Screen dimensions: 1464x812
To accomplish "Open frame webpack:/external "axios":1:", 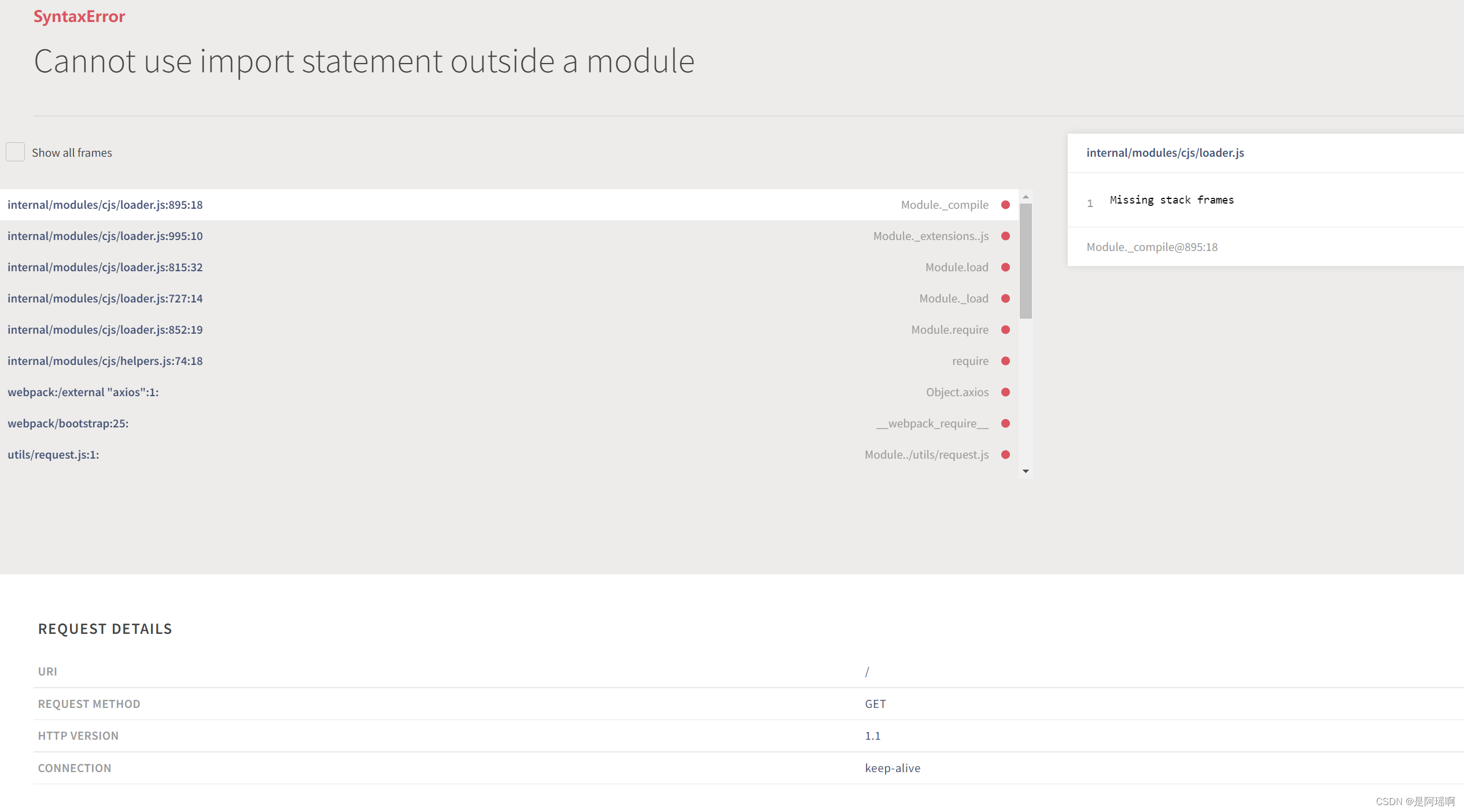I will 509,392.
